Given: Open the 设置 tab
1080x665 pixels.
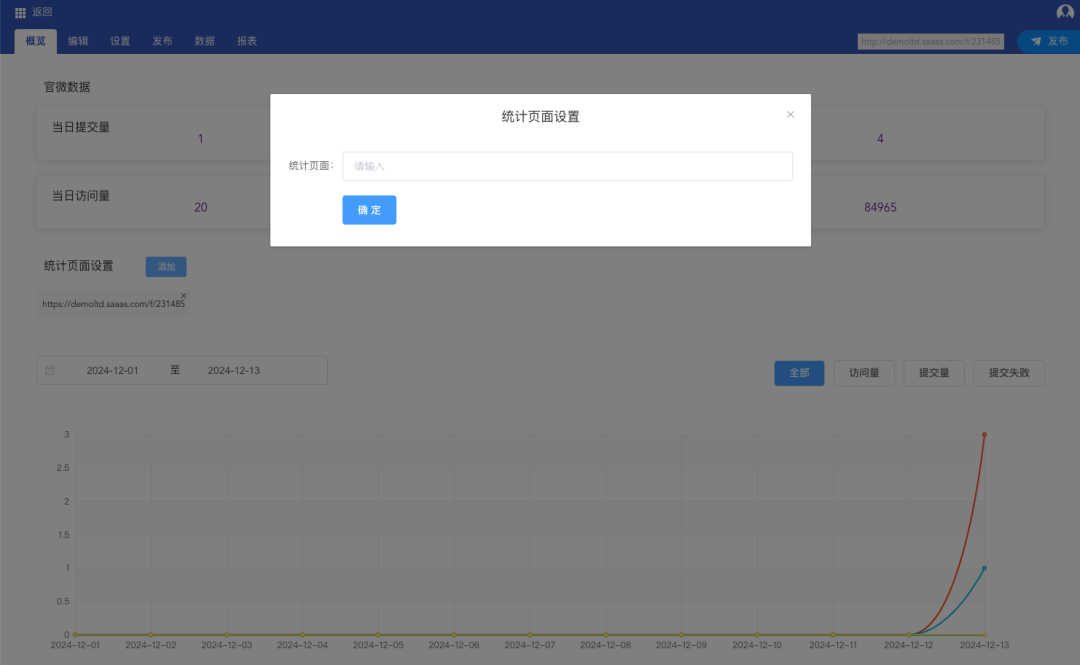Looking at the screenshot, I should pos(120,41).
